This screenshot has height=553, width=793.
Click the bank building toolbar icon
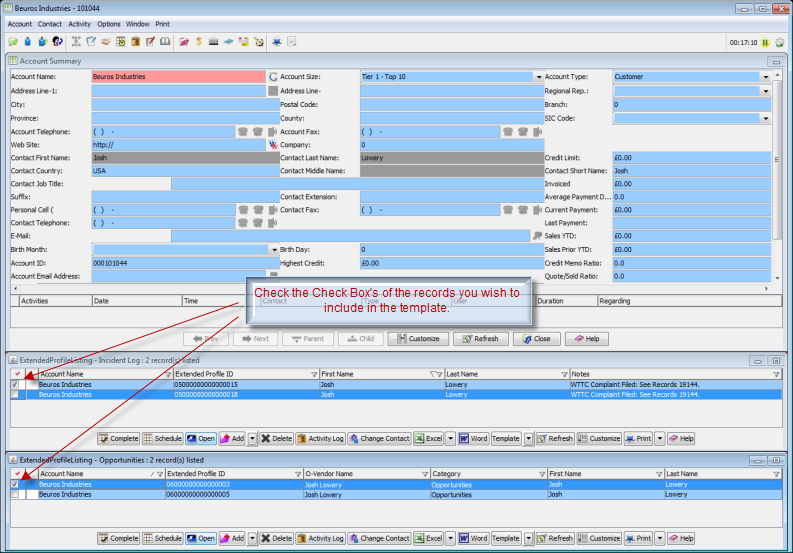coord(213,42)
